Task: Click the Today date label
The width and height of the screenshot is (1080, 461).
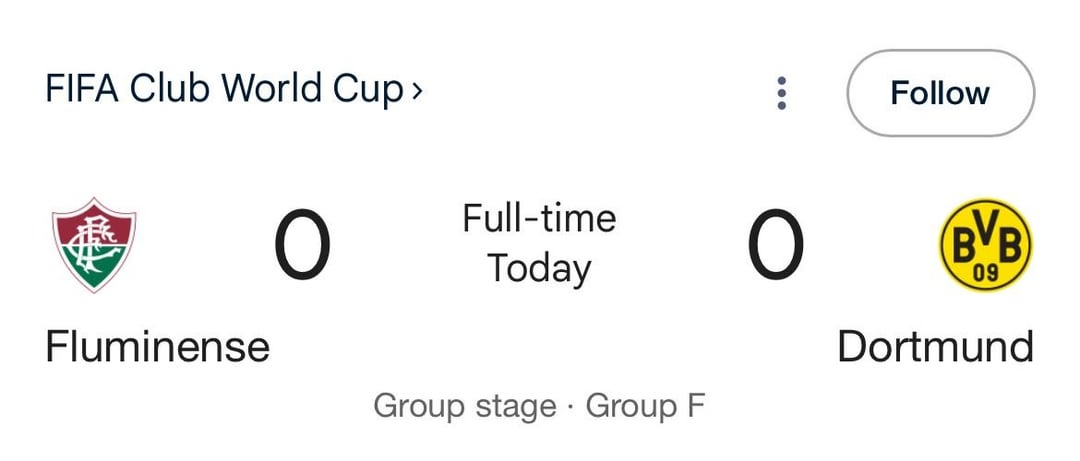Action: click(539, 269)
